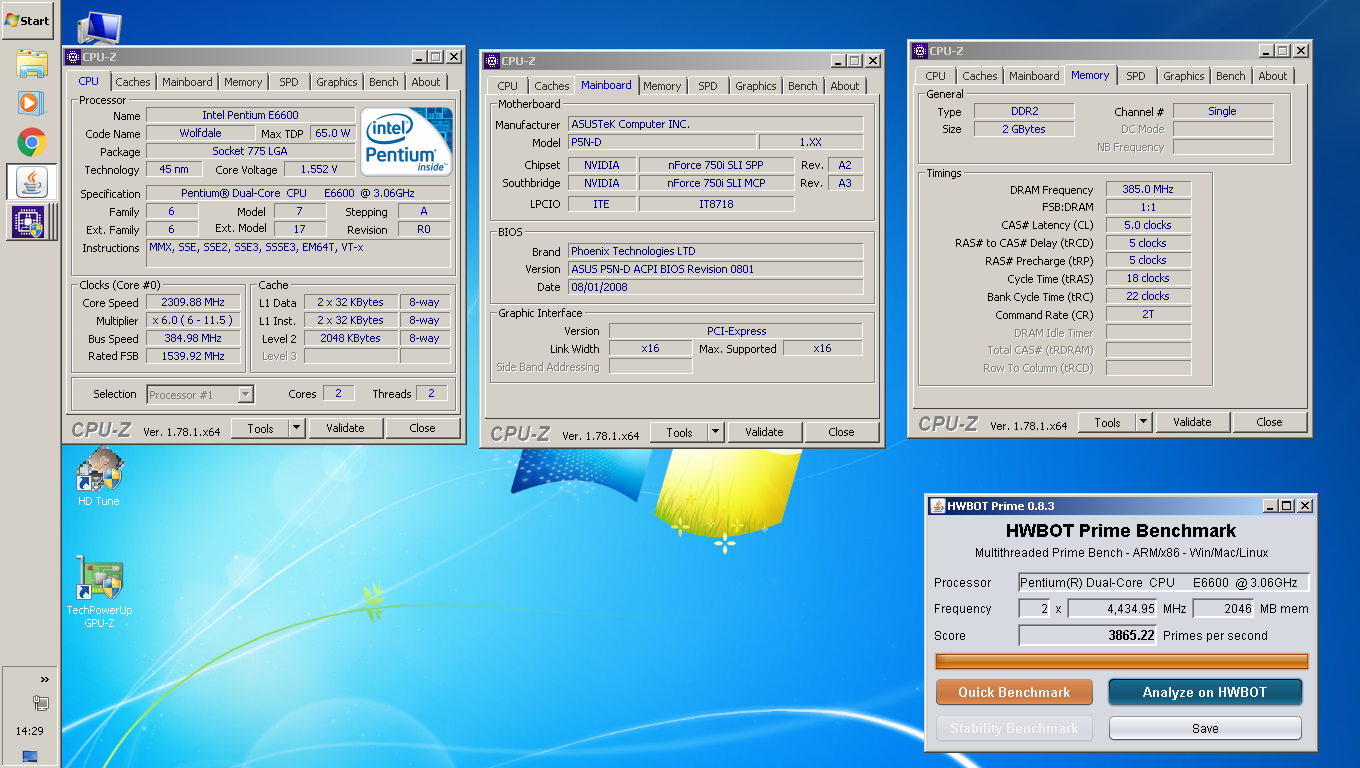Open the HD Tune desktop shortcut
The height and width of the screenshot is (768, 1360).
[x=98, y=477]
